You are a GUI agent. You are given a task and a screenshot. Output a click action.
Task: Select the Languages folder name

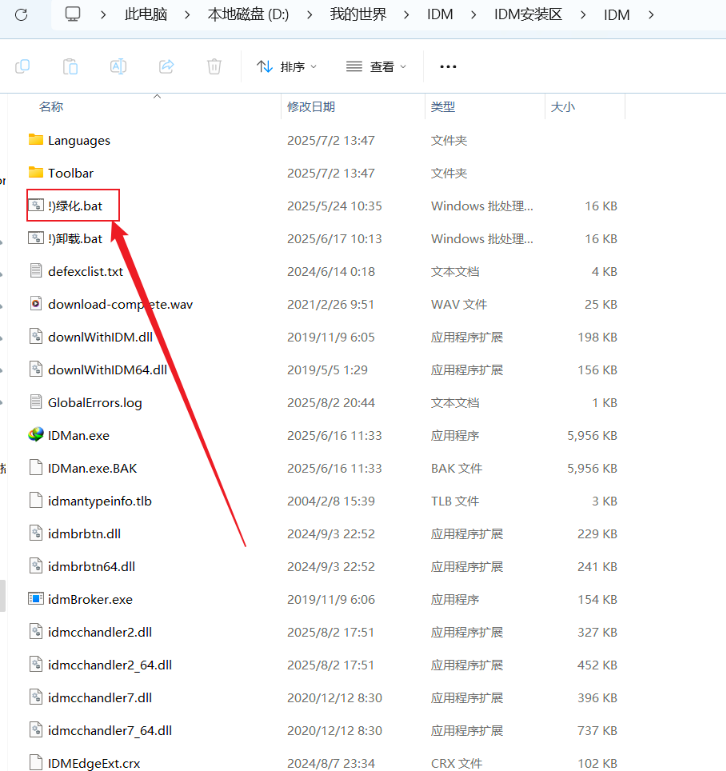(79, 141)
